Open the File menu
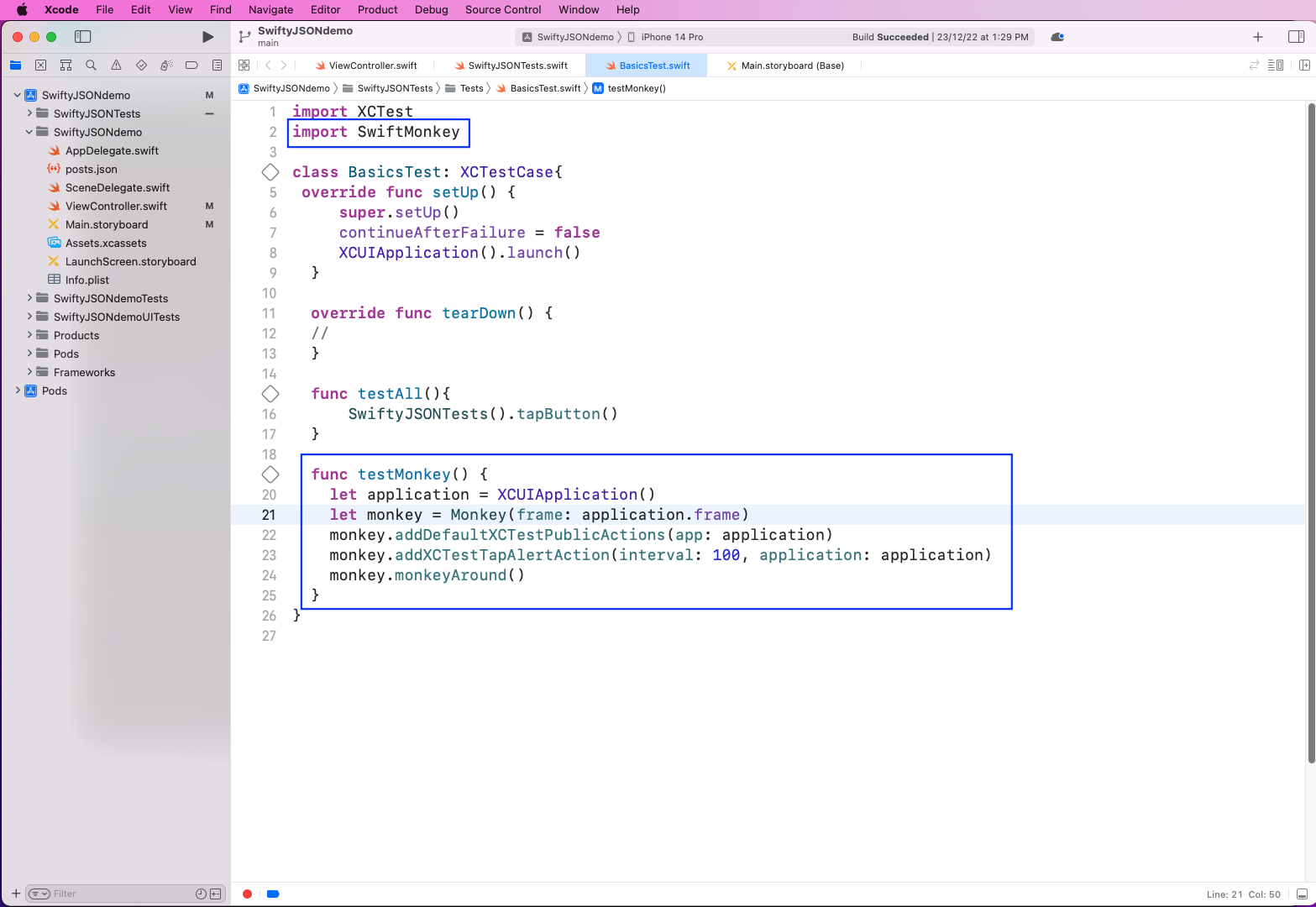 (x=104, y=10)
